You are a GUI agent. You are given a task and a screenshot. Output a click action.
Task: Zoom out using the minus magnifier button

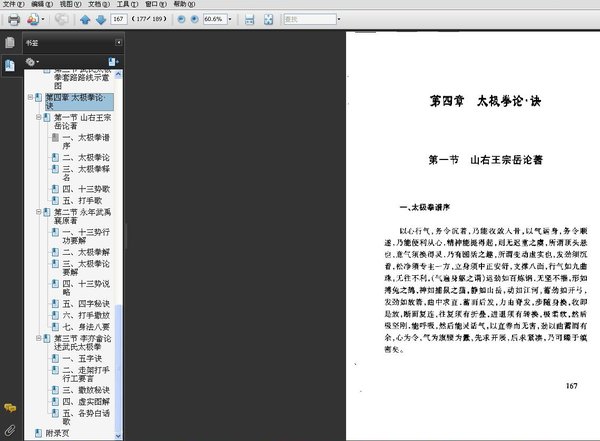(x=181, y=19)
